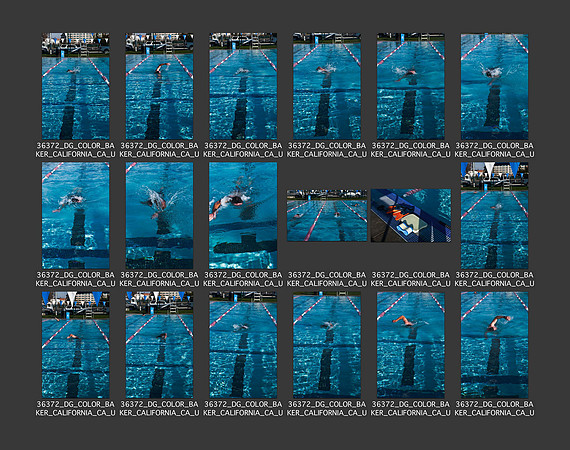The image size is (570, 450).
Task: Select first thumbnail in the middle row
Action: tap(76, 215)
